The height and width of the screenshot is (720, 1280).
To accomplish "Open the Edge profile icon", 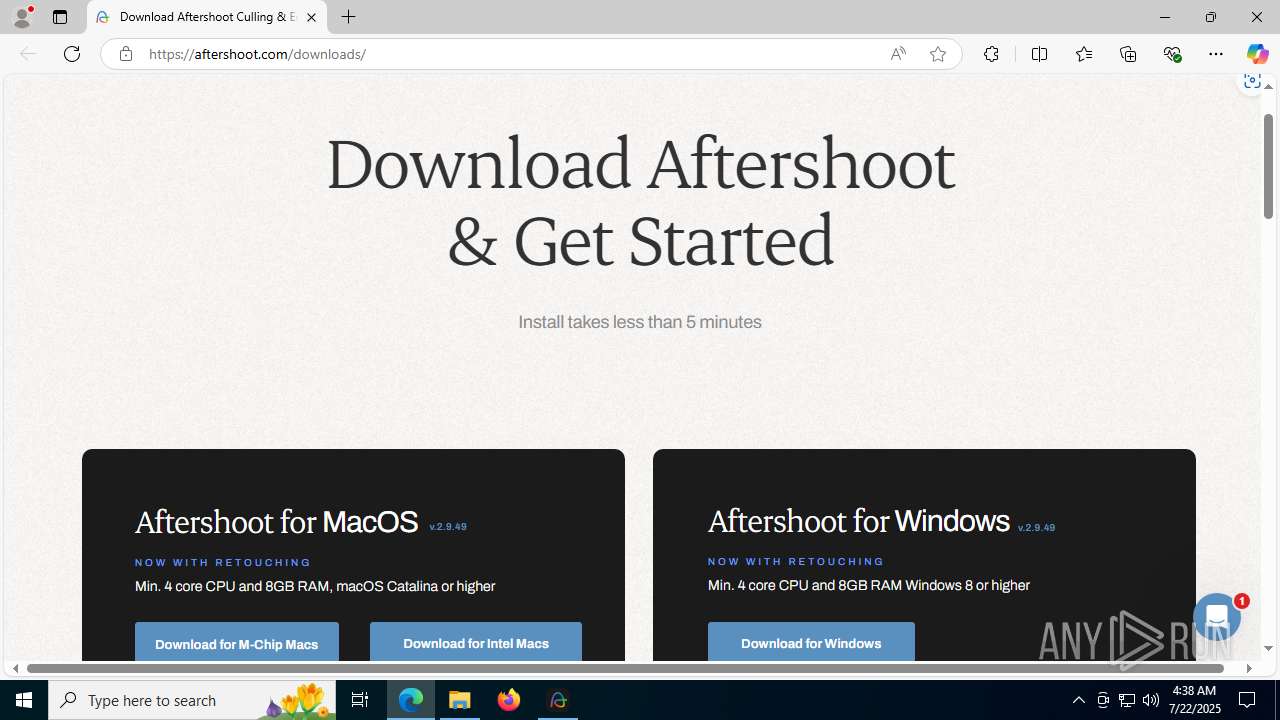I will [x=22, y=17].
